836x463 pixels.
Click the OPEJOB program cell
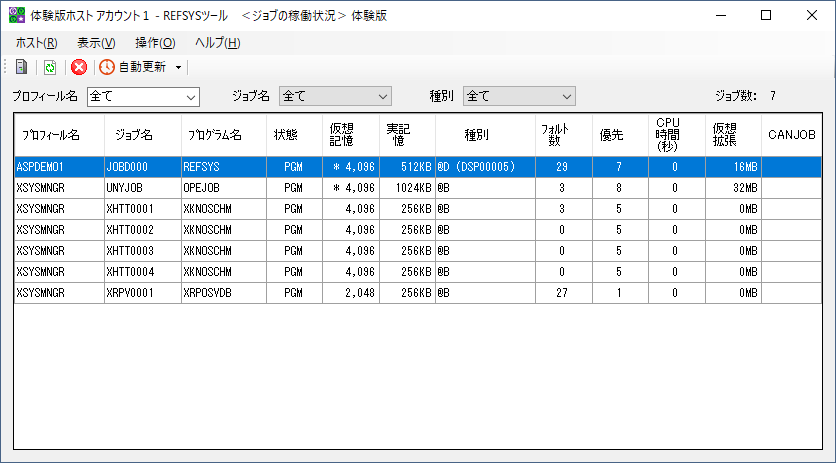coord(224,188)
